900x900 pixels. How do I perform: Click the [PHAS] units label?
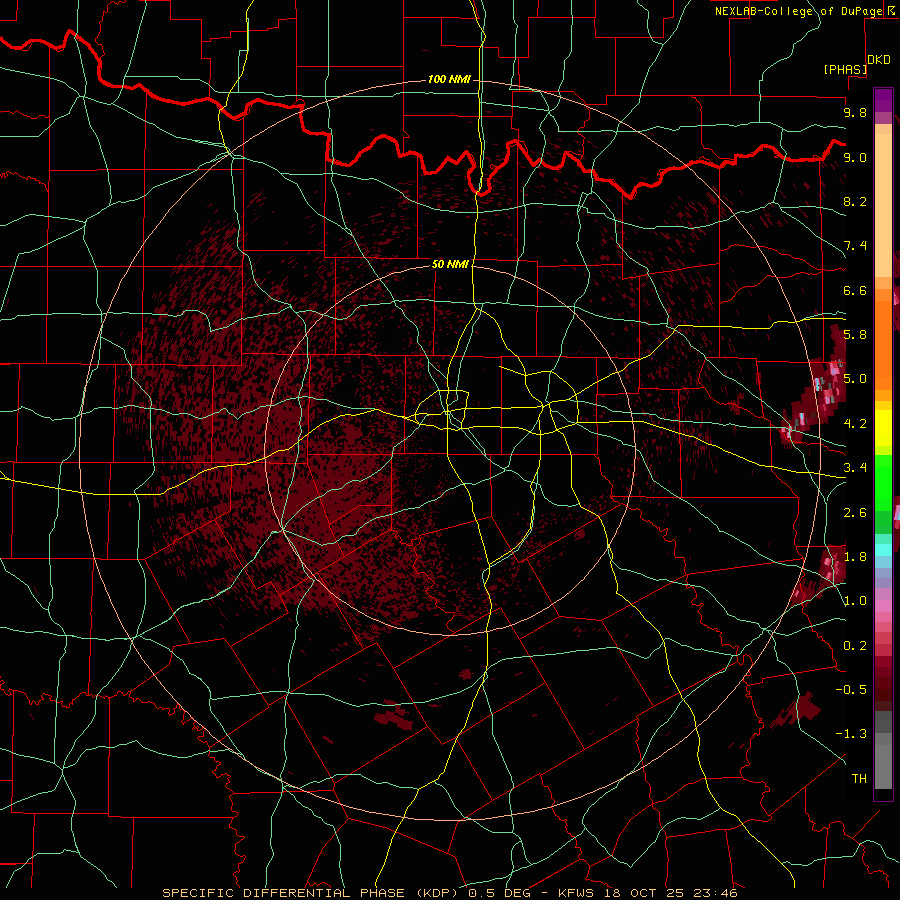[x=845, y=69]
